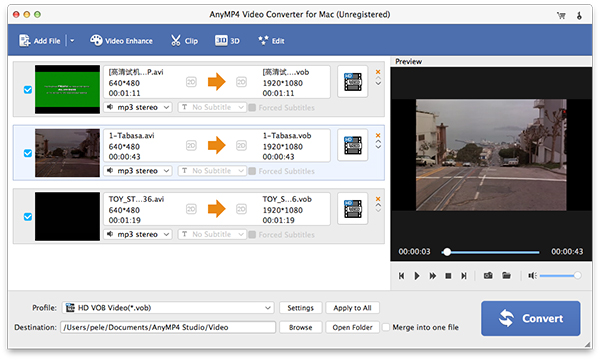Click the Destination path field
Screen dimensions: 600x360
(x=168, y=327)
